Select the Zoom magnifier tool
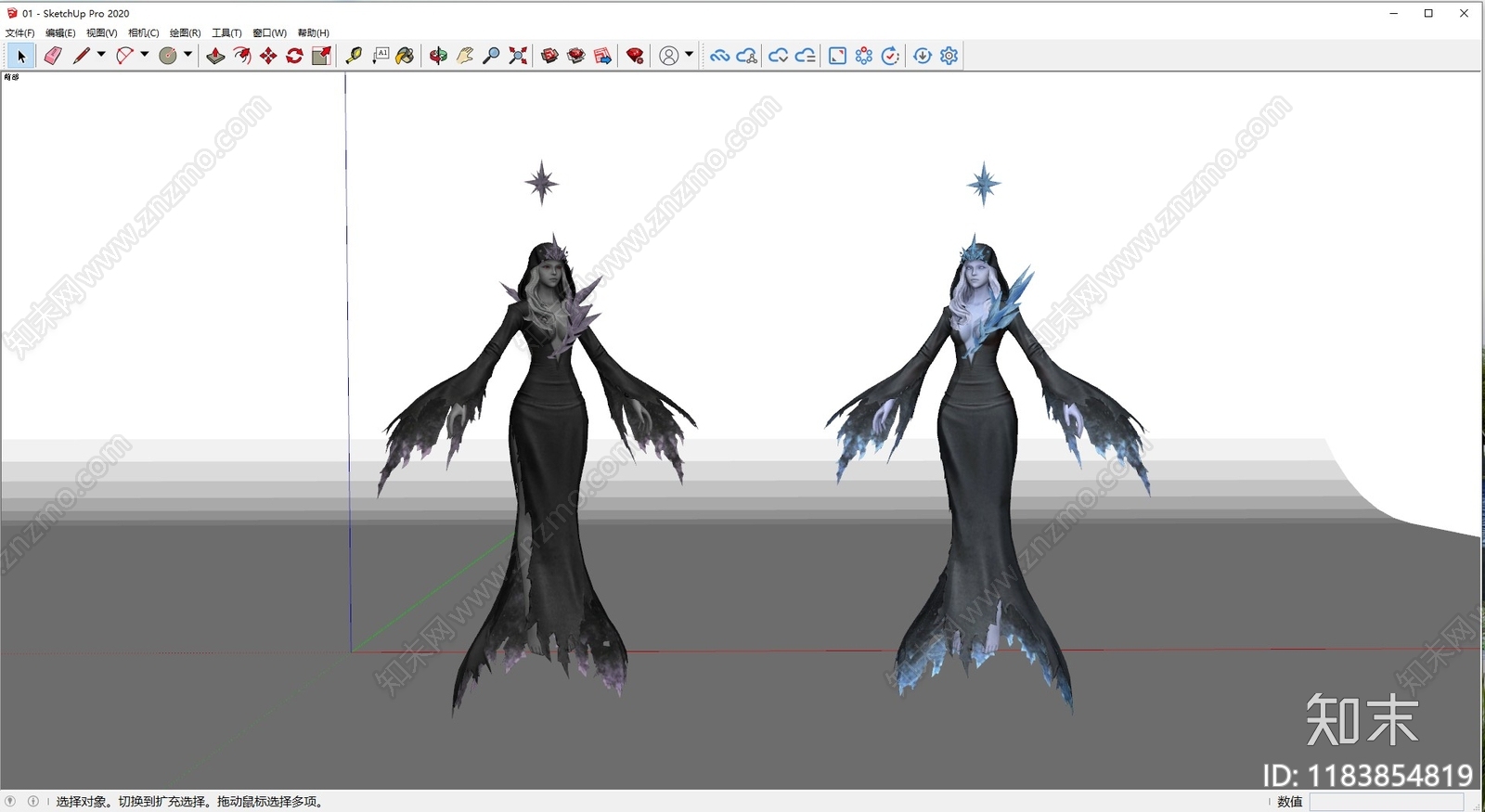 coord(492,56)
